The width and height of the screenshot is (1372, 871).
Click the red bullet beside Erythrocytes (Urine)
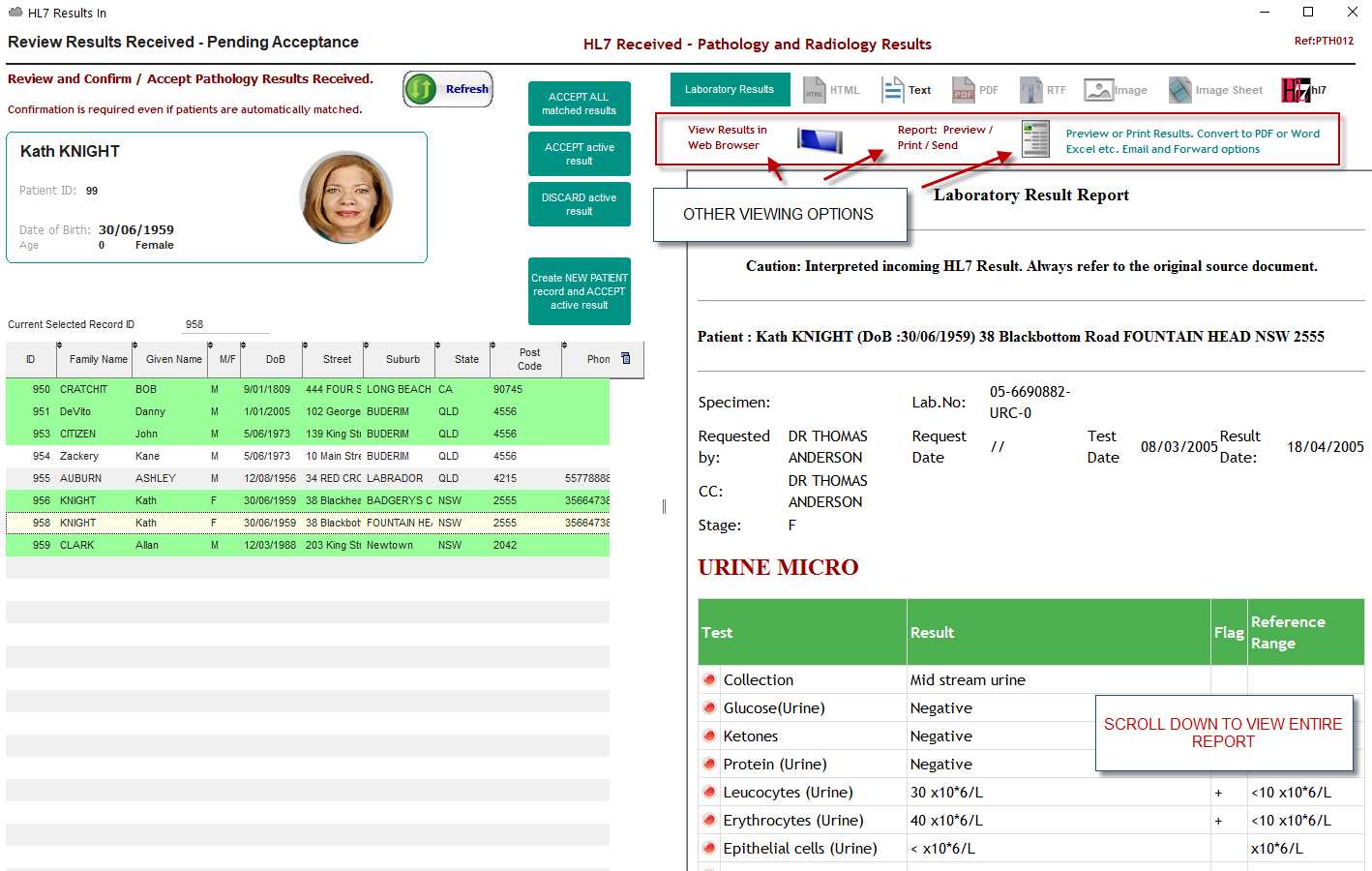pyautogui.click(x=709, y=820)
